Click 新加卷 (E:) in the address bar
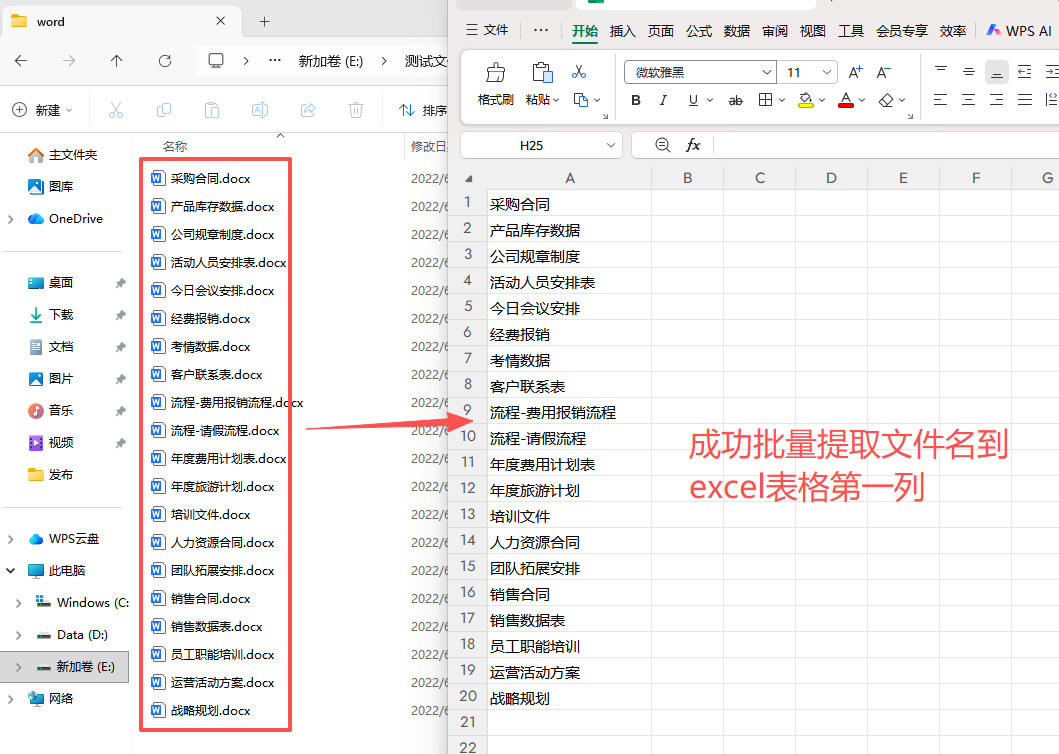 [x=331, y=61]
